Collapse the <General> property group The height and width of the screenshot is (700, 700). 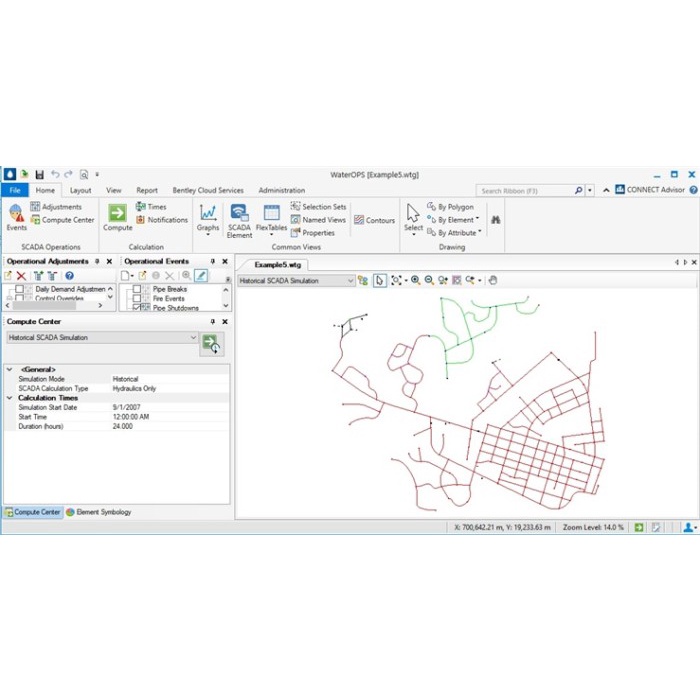[9, 369]
